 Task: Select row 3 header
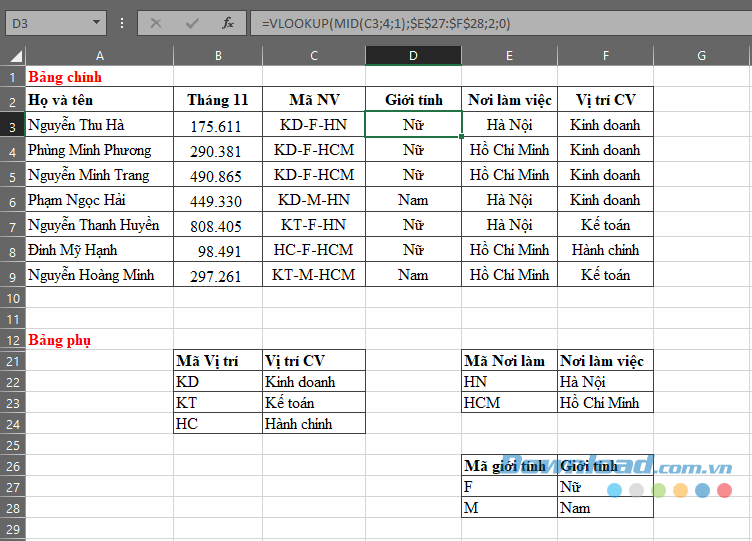13,126
